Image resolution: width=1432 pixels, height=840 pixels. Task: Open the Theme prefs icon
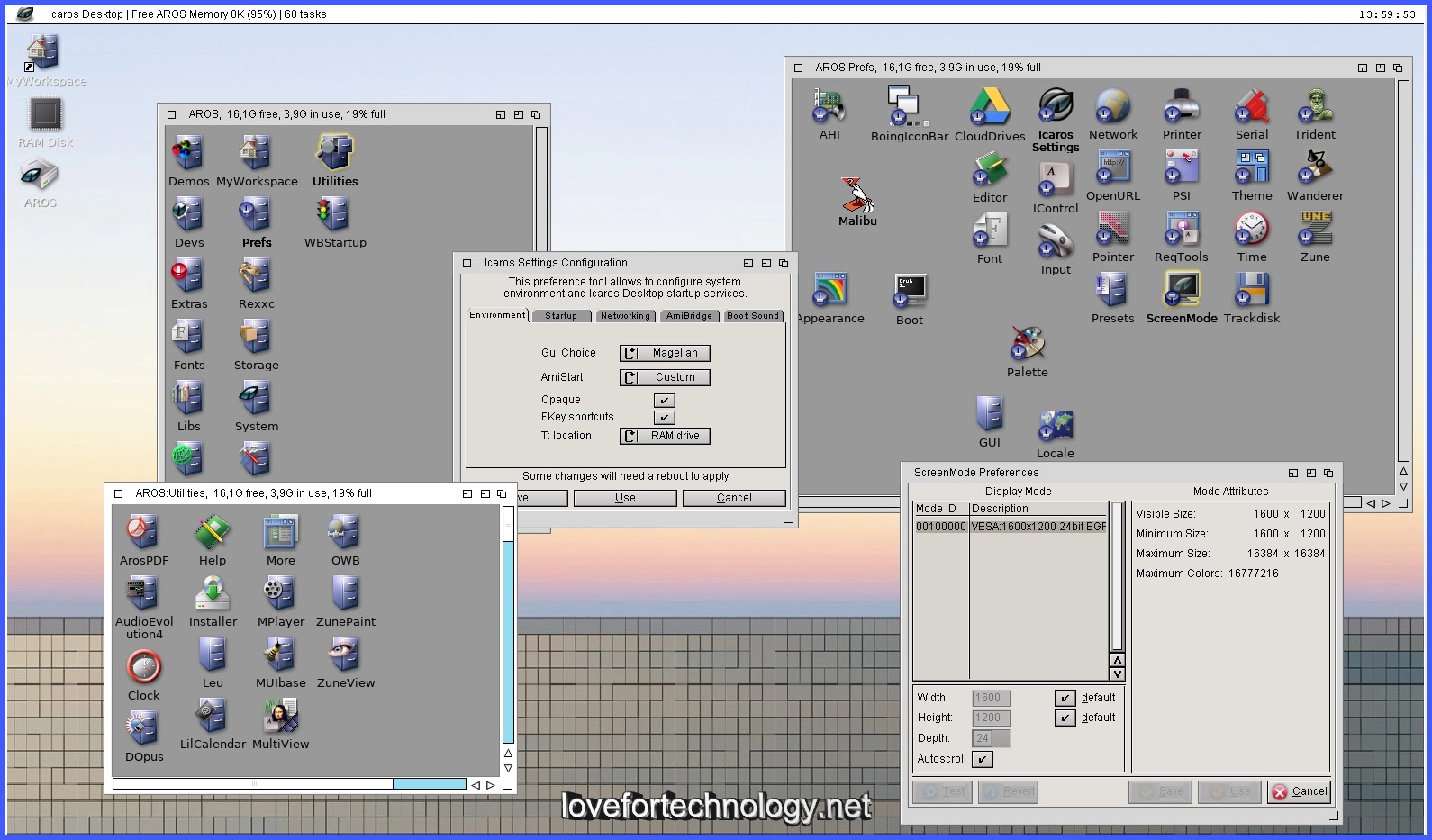[1251, 168]
